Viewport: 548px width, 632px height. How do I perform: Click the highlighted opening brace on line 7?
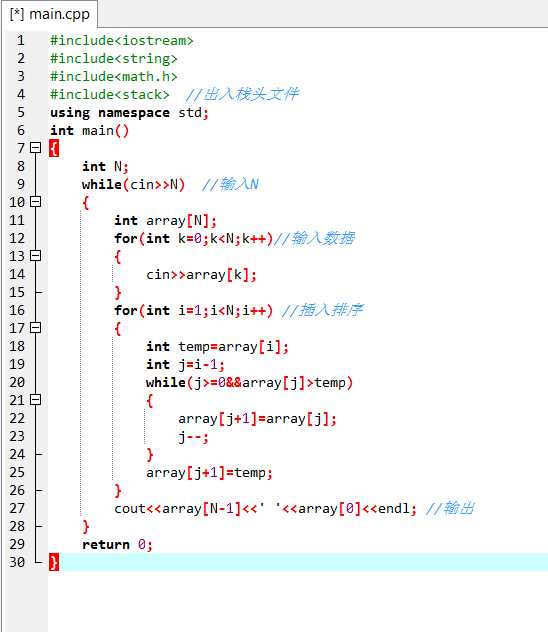[x=54, y=148]
